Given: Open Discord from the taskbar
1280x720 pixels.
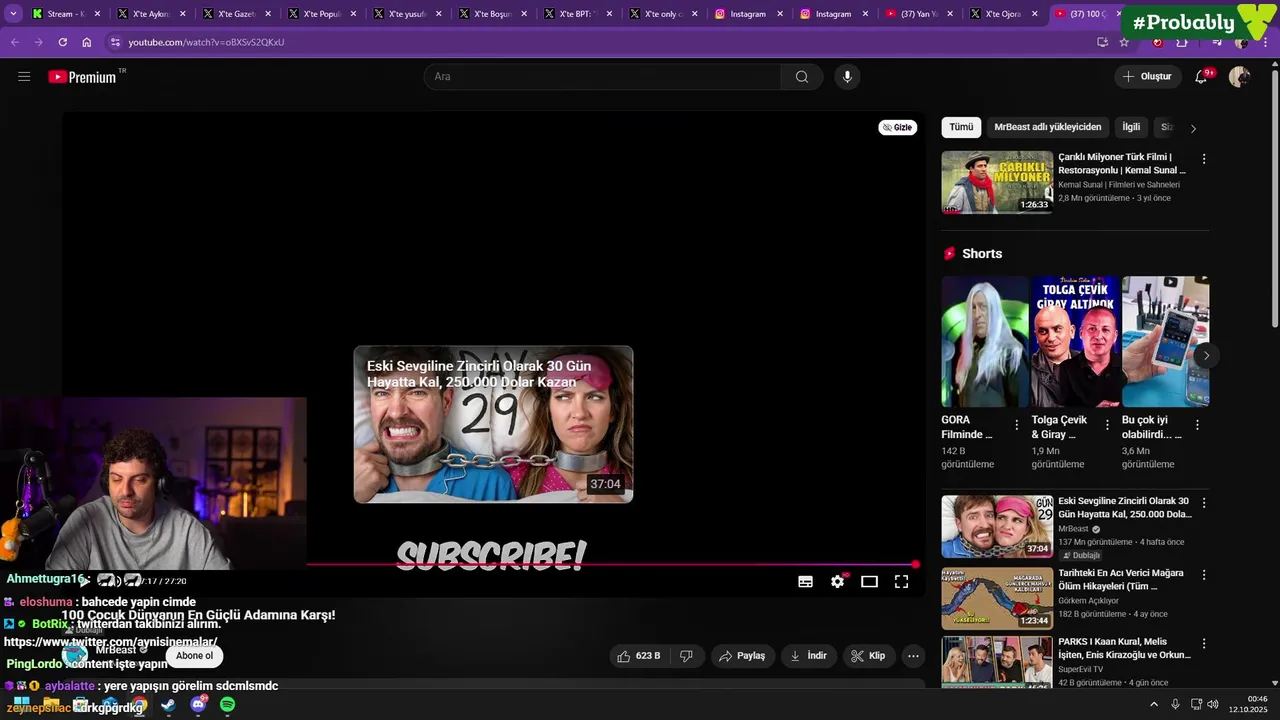Looking at the screenshot, I should [x=198, y=705].
